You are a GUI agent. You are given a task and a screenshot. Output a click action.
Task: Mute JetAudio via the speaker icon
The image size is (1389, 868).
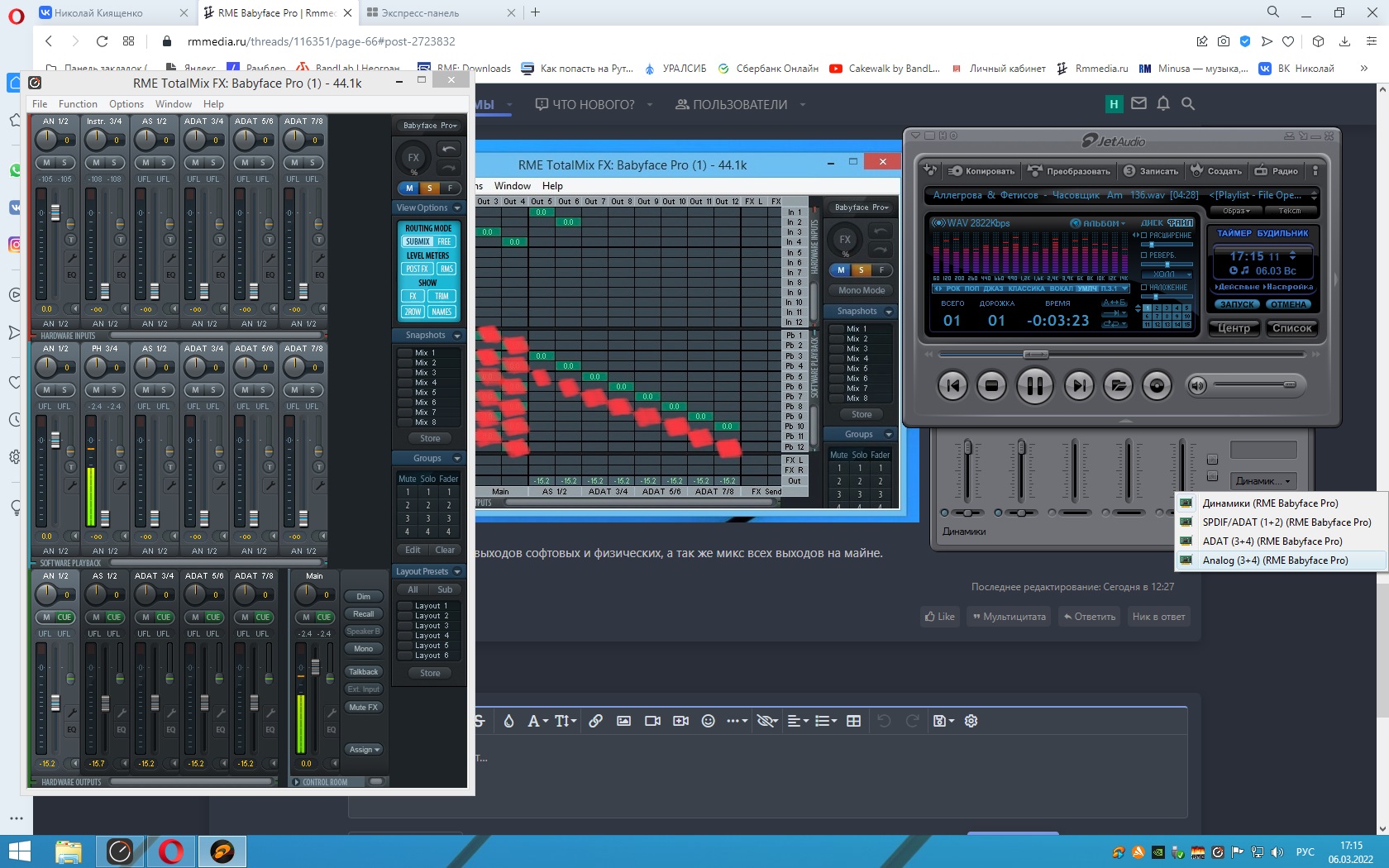click(1197, 384)
